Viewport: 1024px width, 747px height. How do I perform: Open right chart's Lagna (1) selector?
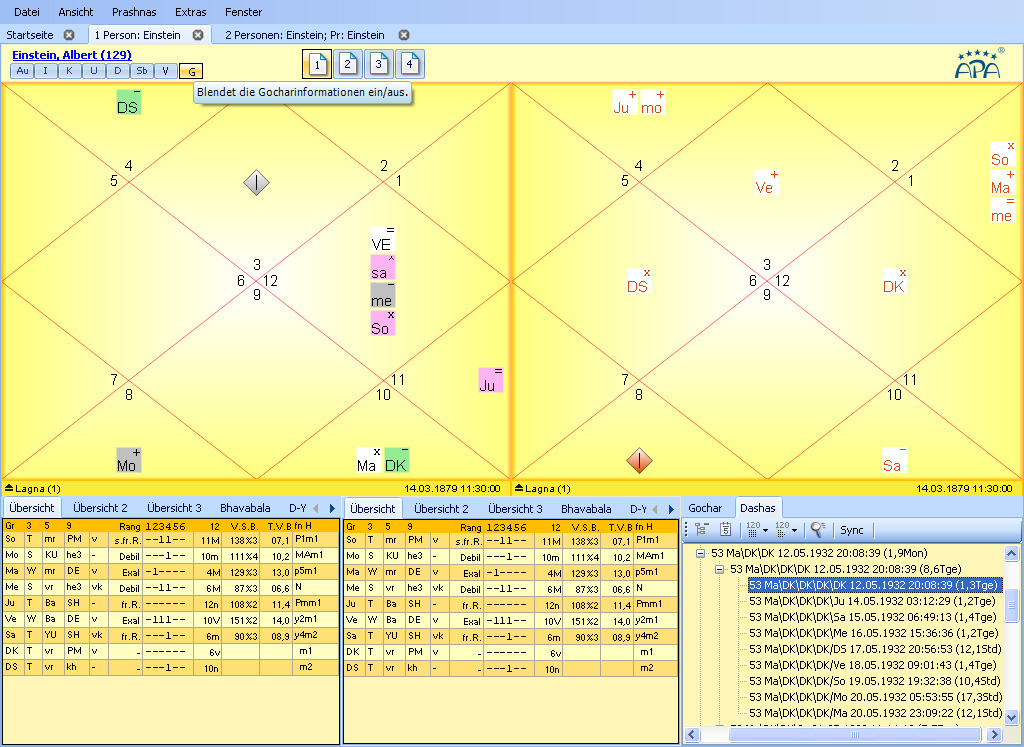click(543, 488)
